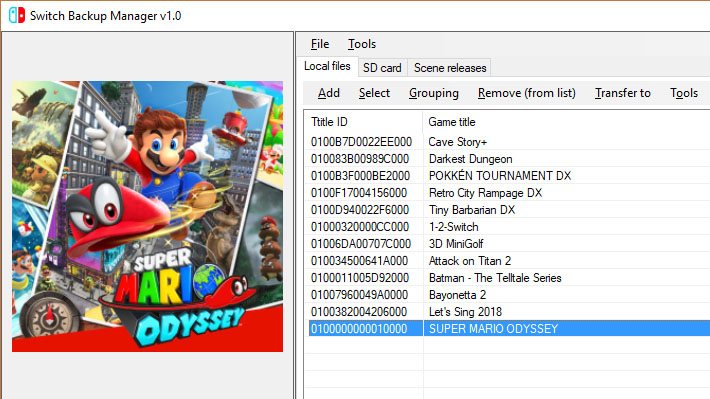Switch to the Local files tab
The image size is (710, 399).
[x=327, y=66]
